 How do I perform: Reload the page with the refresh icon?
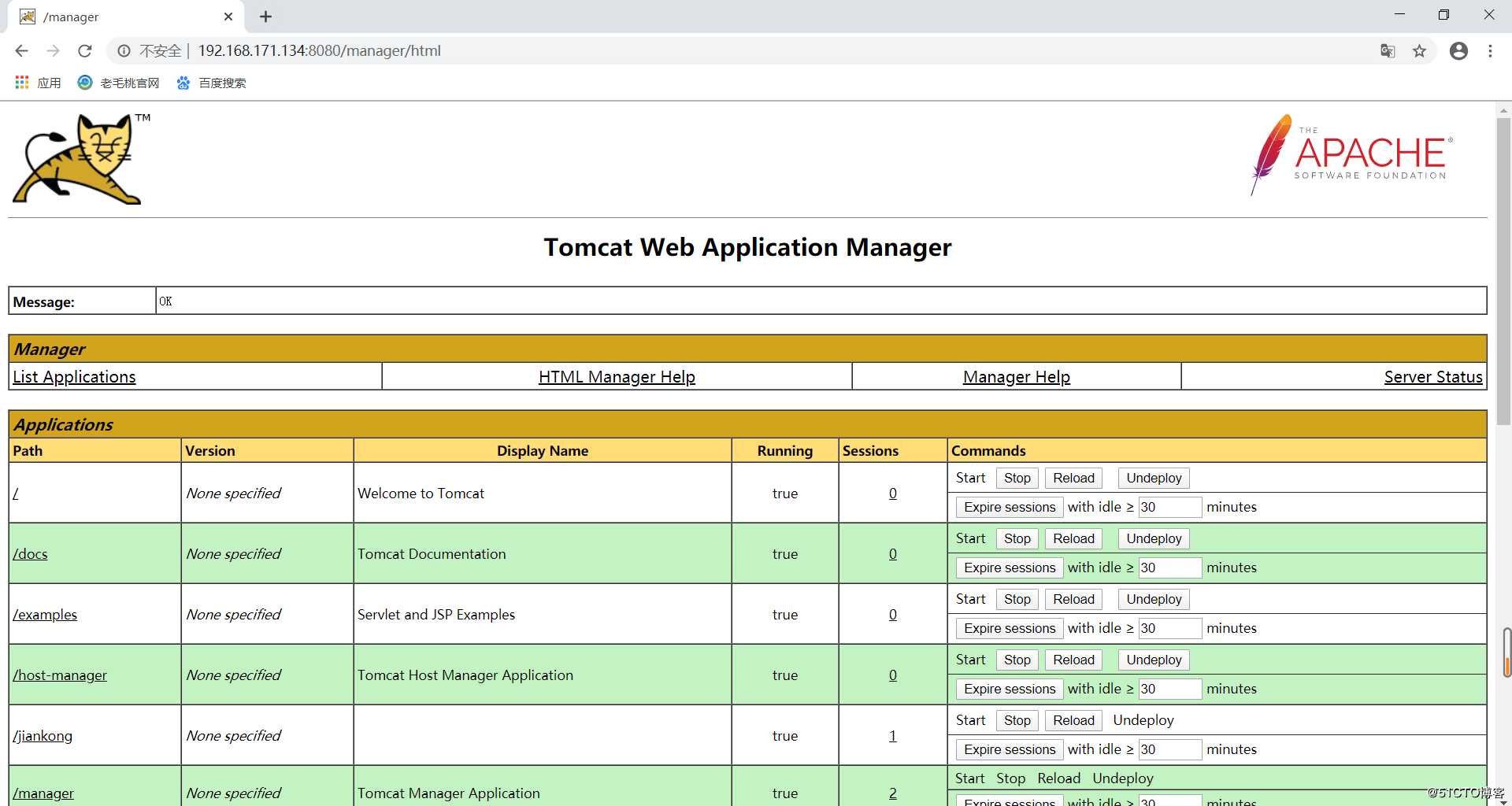click(x=84, y=51)
